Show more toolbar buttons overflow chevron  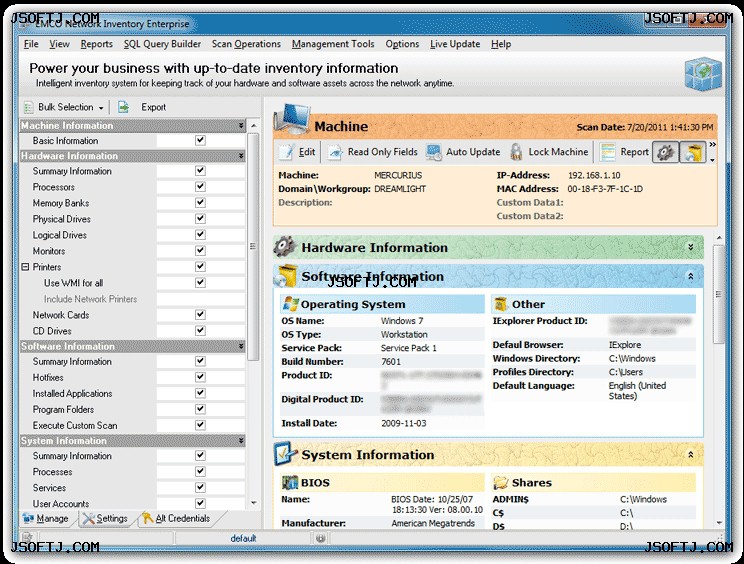pyautogui.click(x=712, y=145)
